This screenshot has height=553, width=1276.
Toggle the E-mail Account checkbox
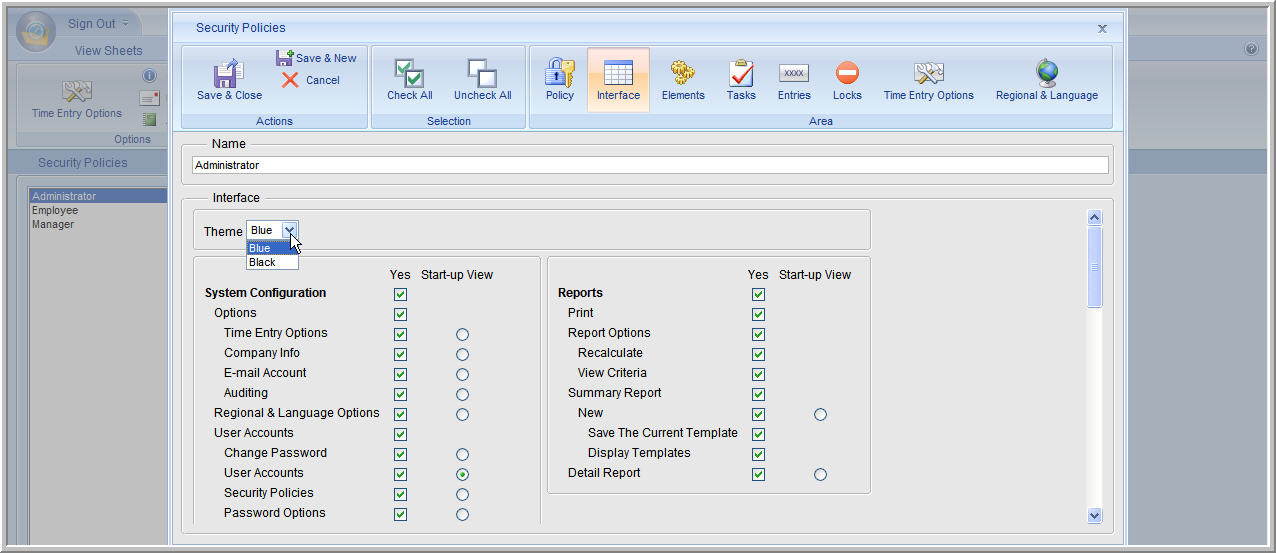pos(400,374)
